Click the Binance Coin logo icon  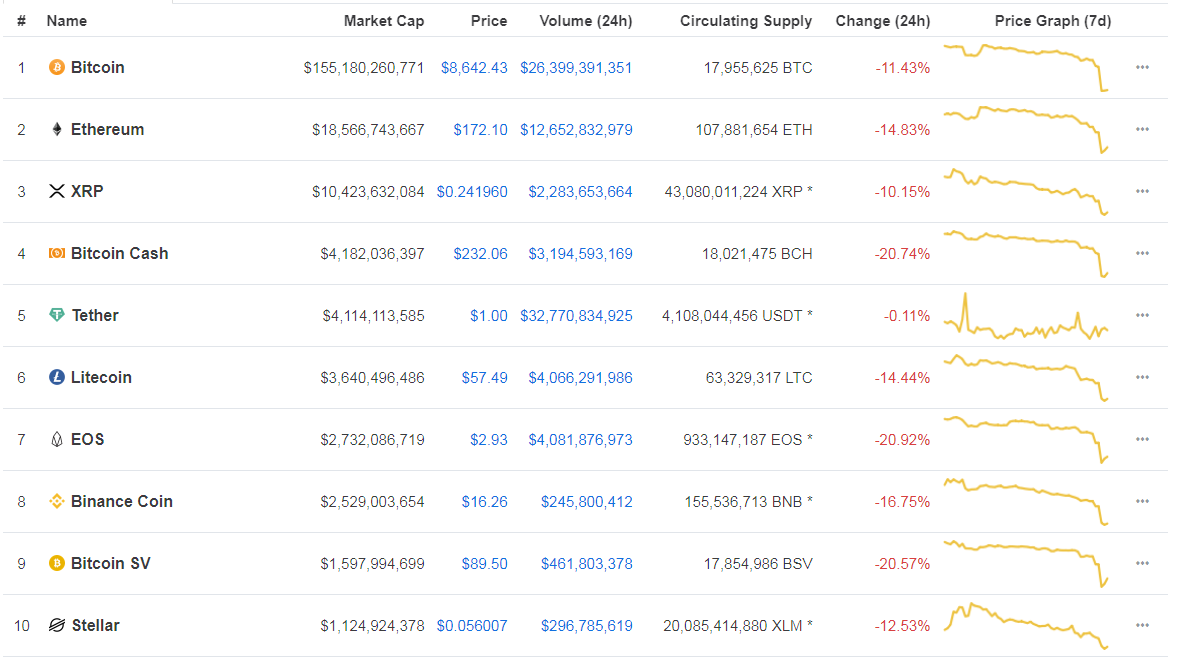56,502
